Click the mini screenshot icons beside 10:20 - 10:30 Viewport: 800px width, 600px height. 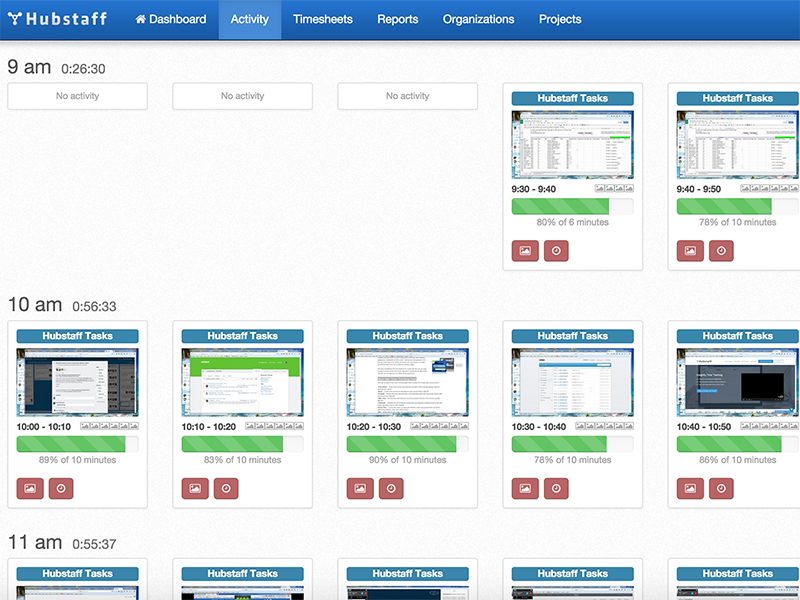(440, 427)
